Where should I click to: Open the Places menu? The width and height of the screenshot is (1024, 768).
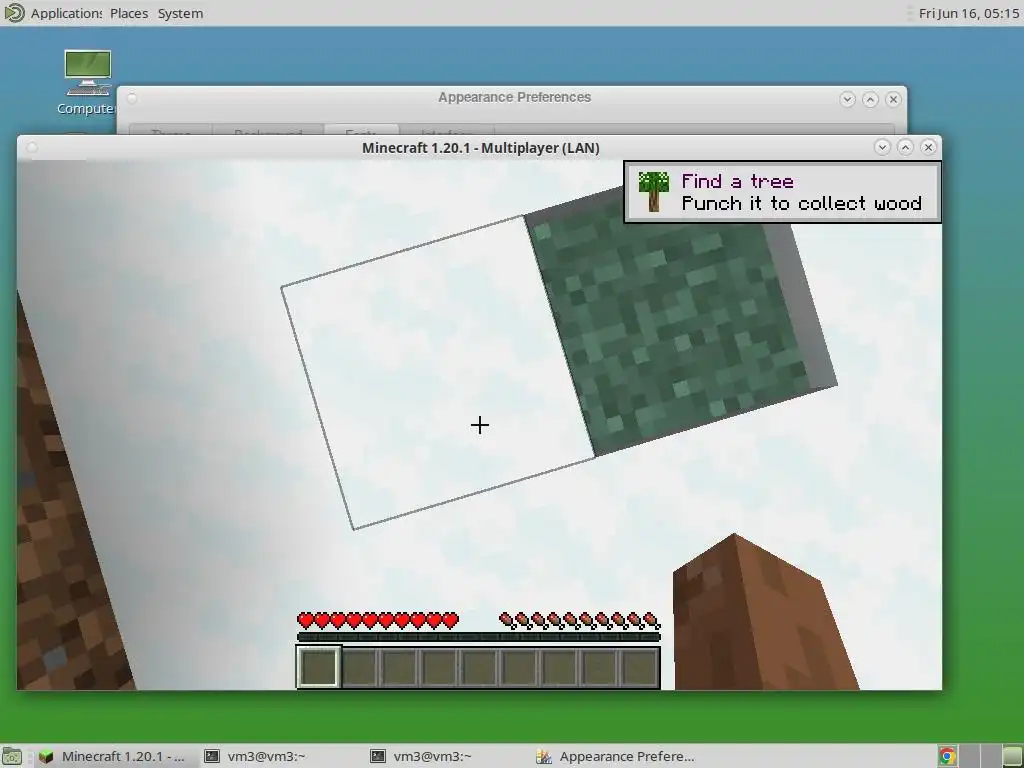pos(129,13)
